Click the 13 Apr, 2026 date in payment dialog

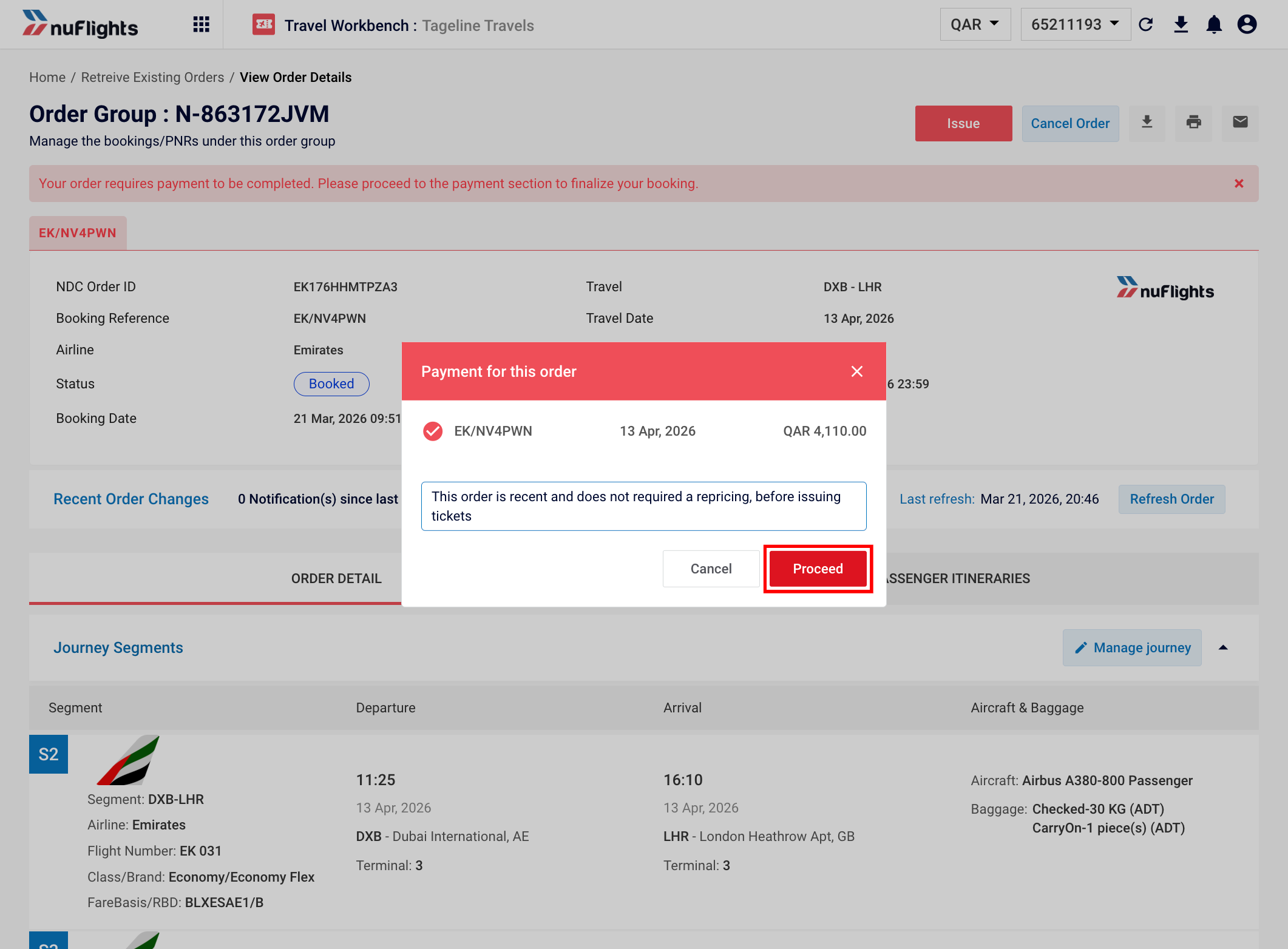click(x=657, y=431)
